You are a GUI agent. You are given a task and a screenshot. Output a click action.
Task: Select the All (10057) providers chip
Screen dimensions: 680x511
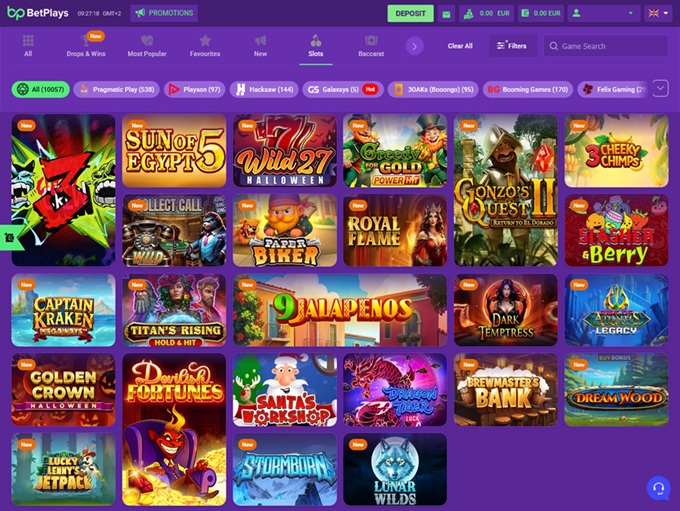[41, 89]
